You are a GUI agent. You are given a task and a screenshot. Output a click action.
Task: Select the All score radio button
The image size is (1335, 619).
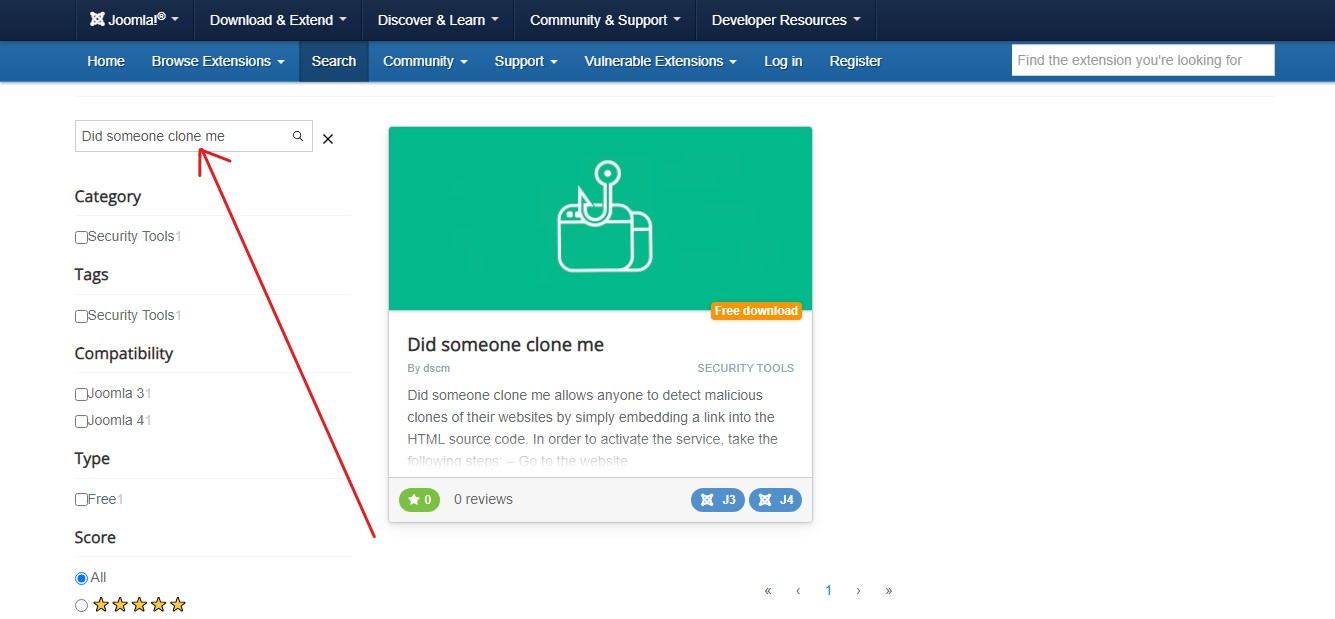82,578
